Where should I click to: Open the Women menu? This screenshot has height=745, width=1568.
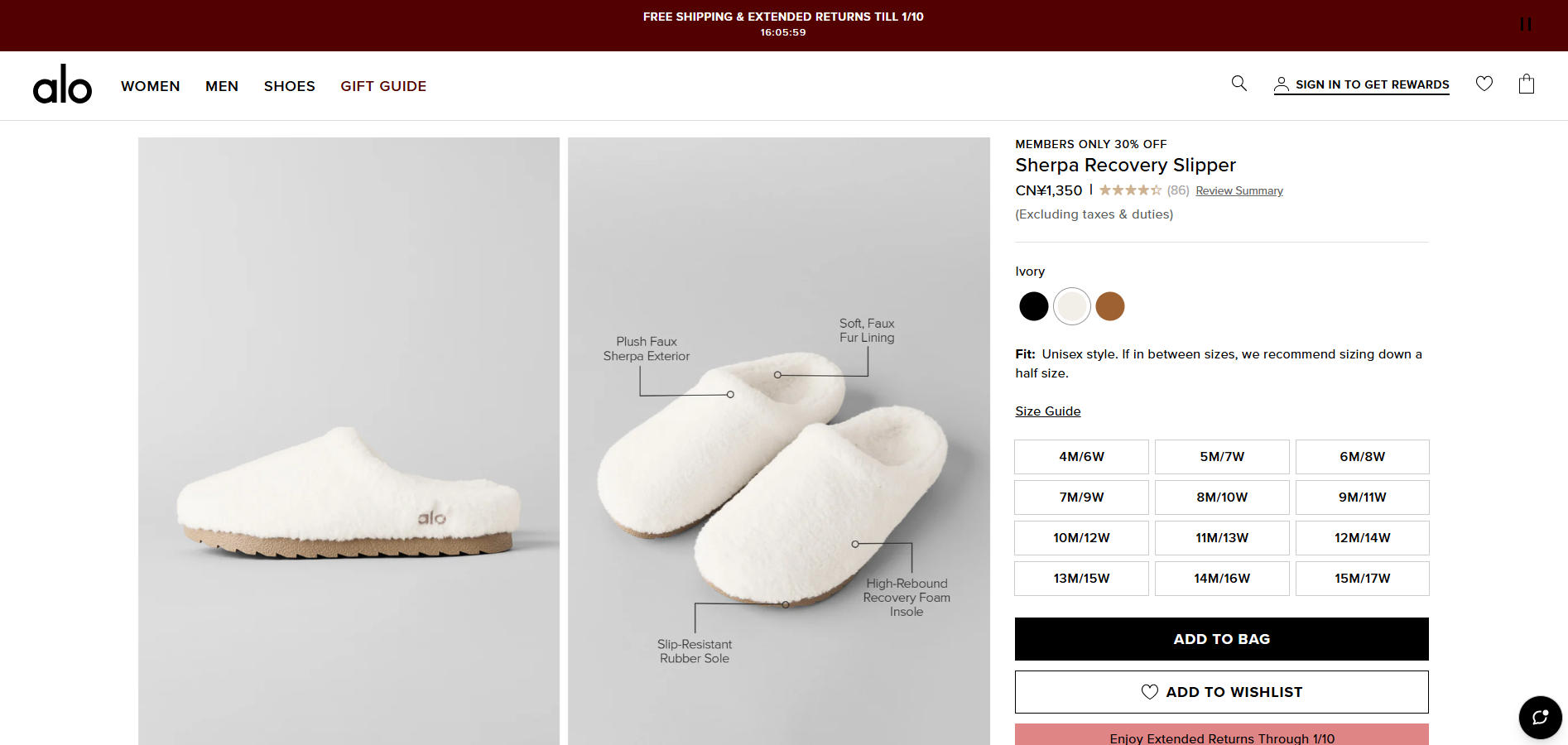(x=151, y=86)
